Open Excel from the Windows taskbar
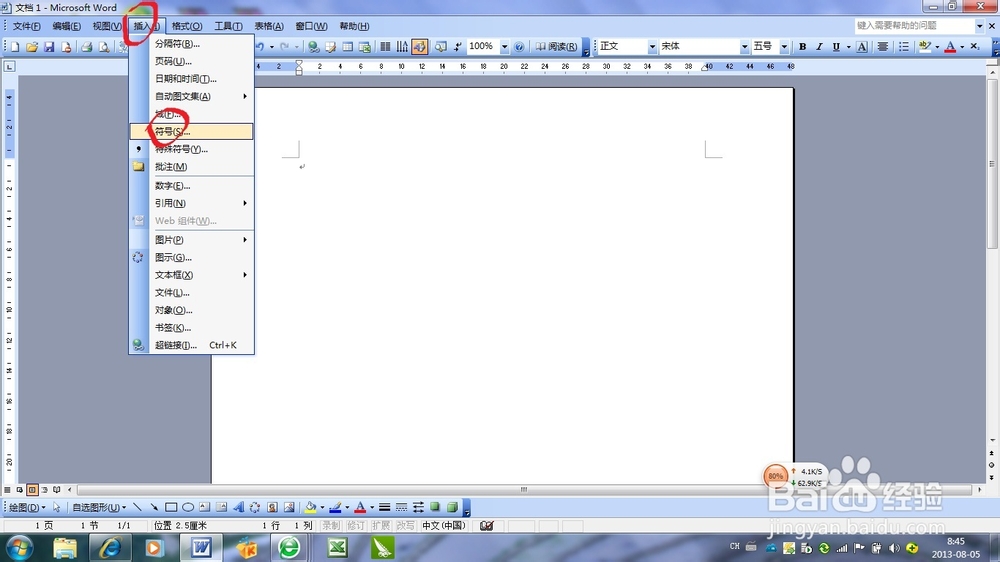 click(x=337, y=547)
